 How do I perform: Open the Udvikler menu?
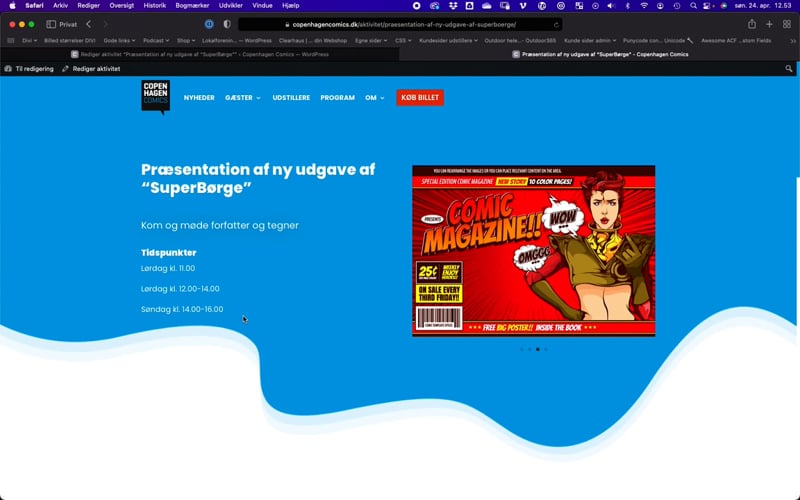(231, 6)
